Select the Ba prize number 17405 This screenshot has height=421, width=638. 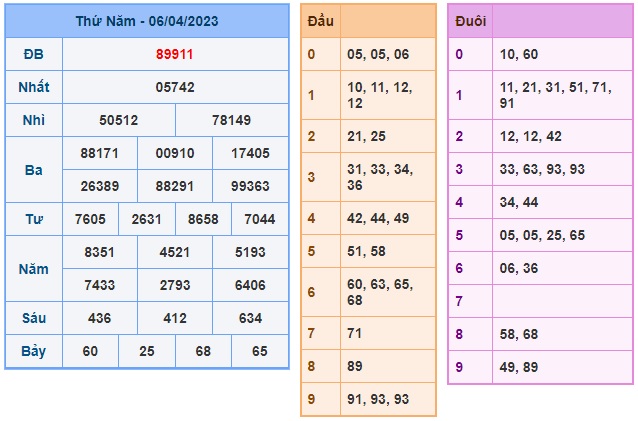pyautogui.click(x=250, y=153)
